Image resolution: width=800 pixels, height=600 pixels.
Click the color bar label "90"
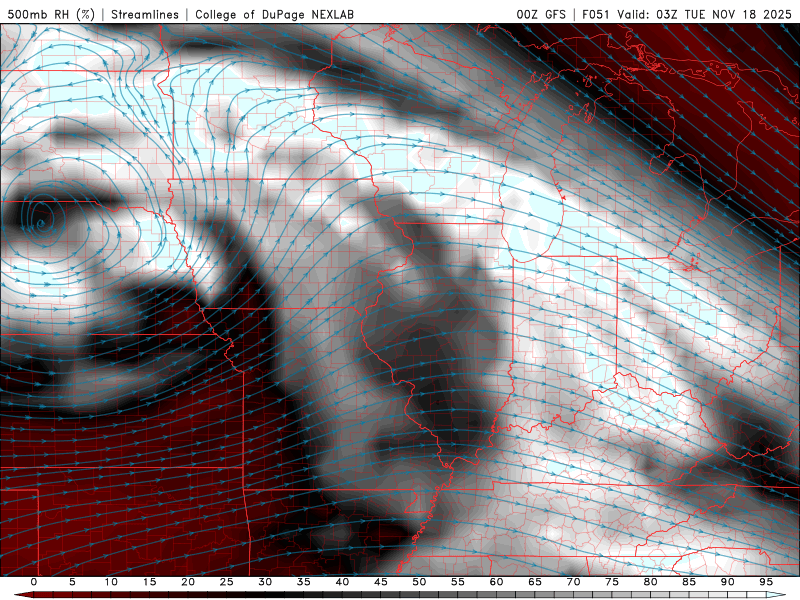click(727, 582)
